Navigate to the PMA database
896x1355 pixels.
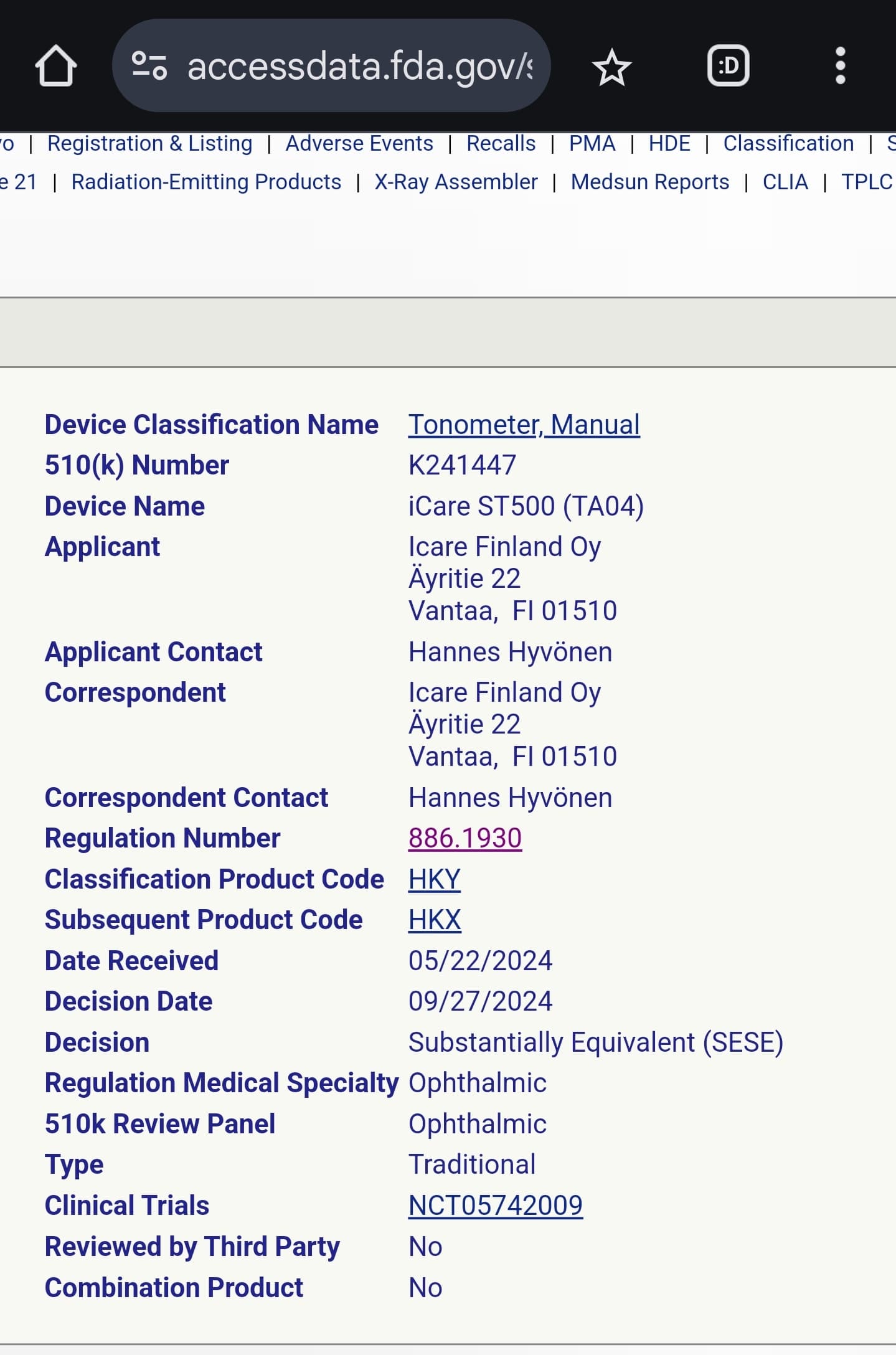(x=592, y=143)
